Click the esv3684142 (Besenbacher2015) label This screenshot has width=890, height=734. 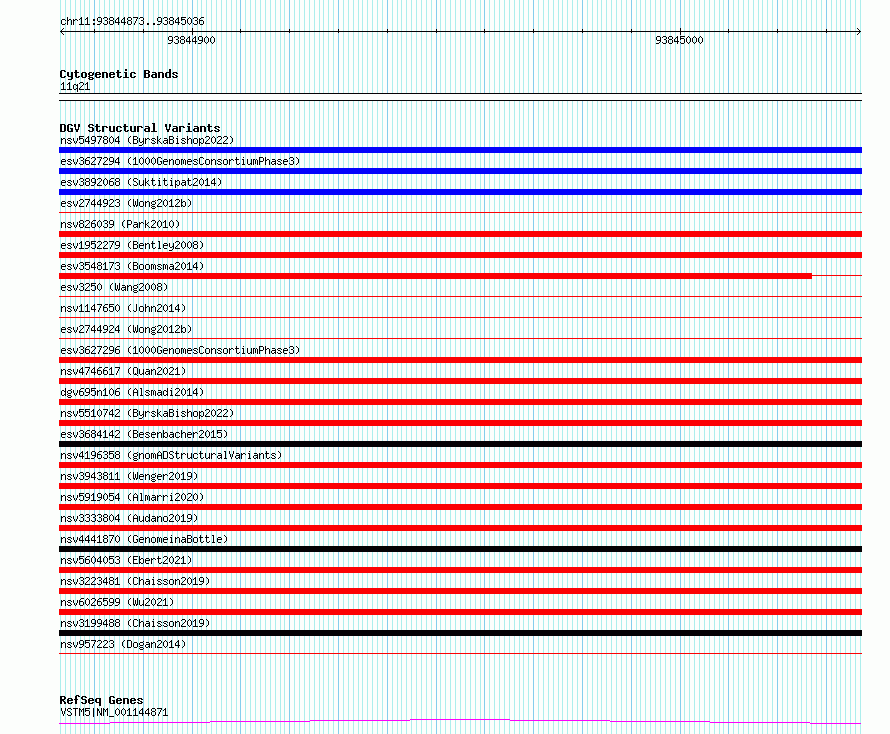(144, 434)
